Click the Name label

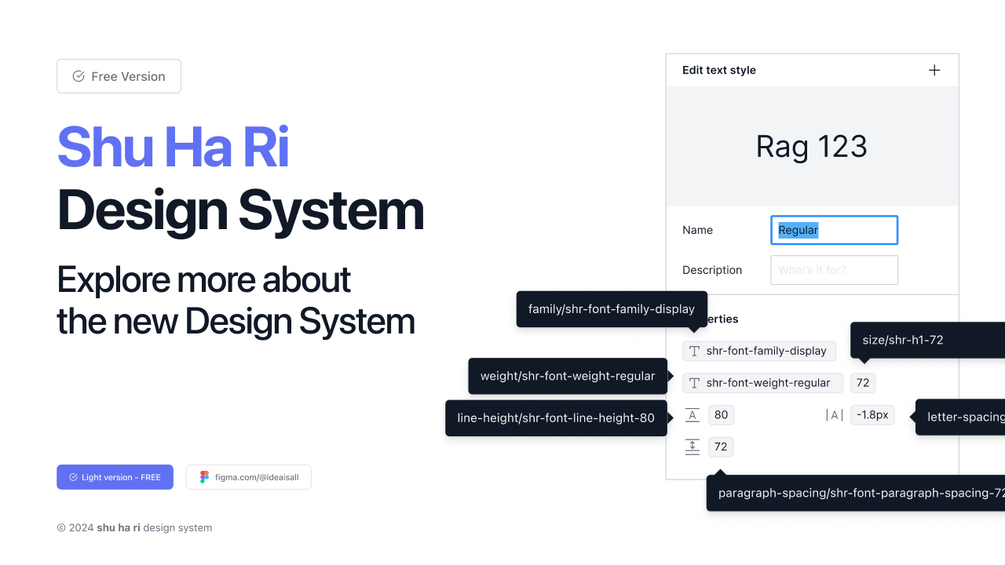click(697, 230)
